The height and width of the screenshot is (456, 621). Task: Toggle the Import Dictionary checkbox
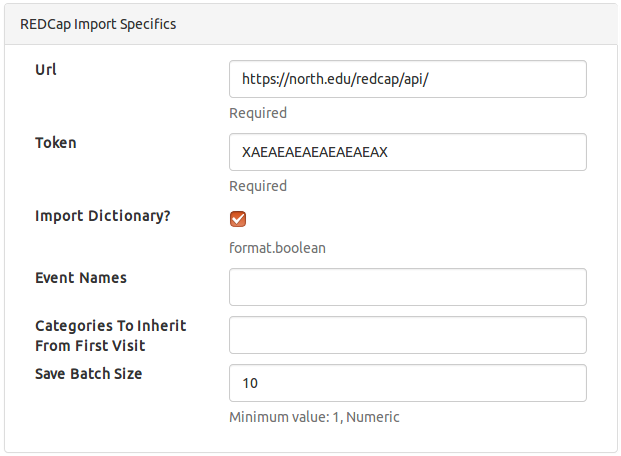tap(238, 219)
